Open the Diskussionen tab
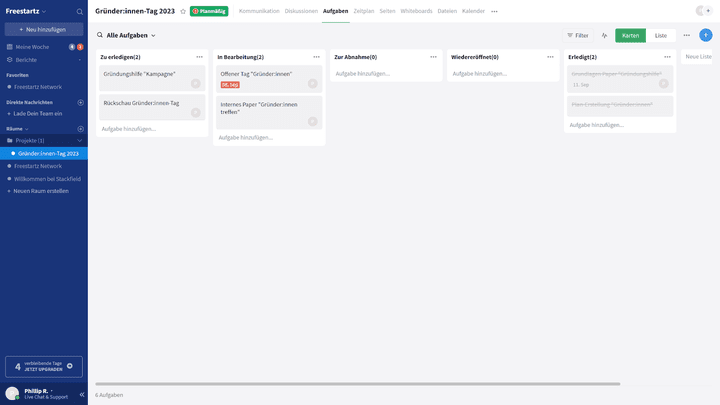This screenshot has height=405, width=720. click(301, 11)
